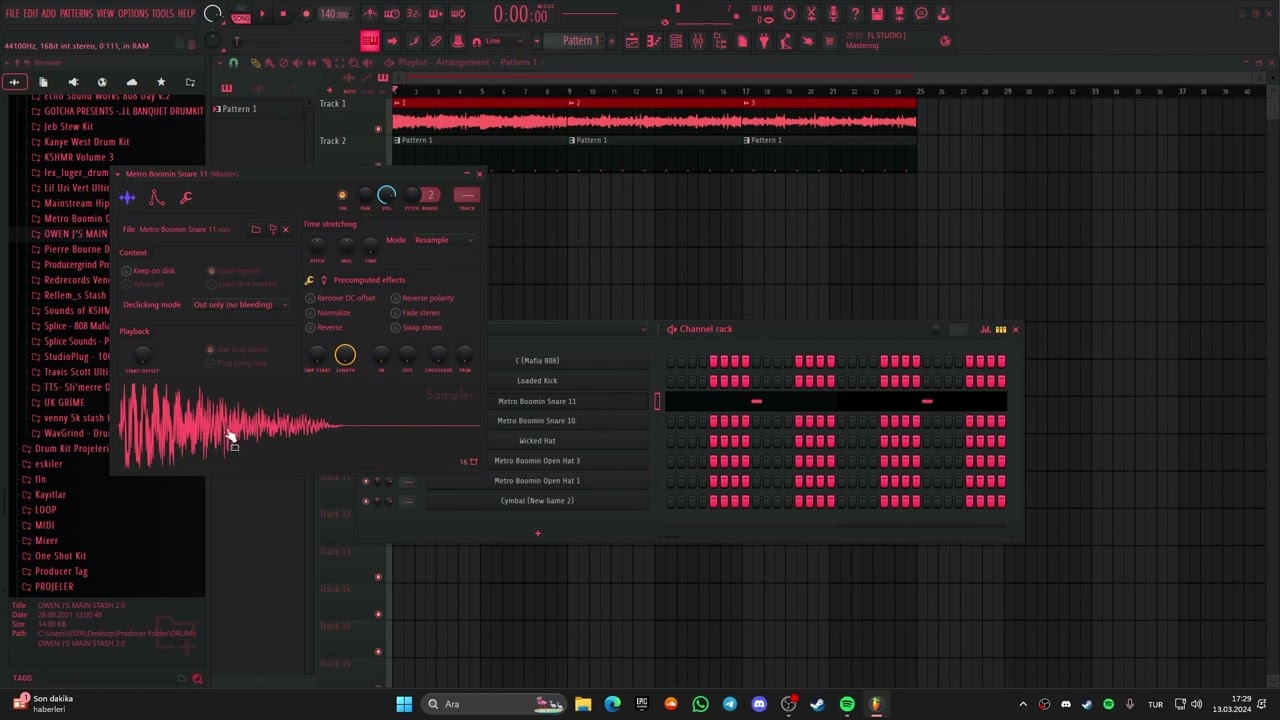1280x720 pixels.
Task: Open the TOOLS menu
Action: click(163, 14)
